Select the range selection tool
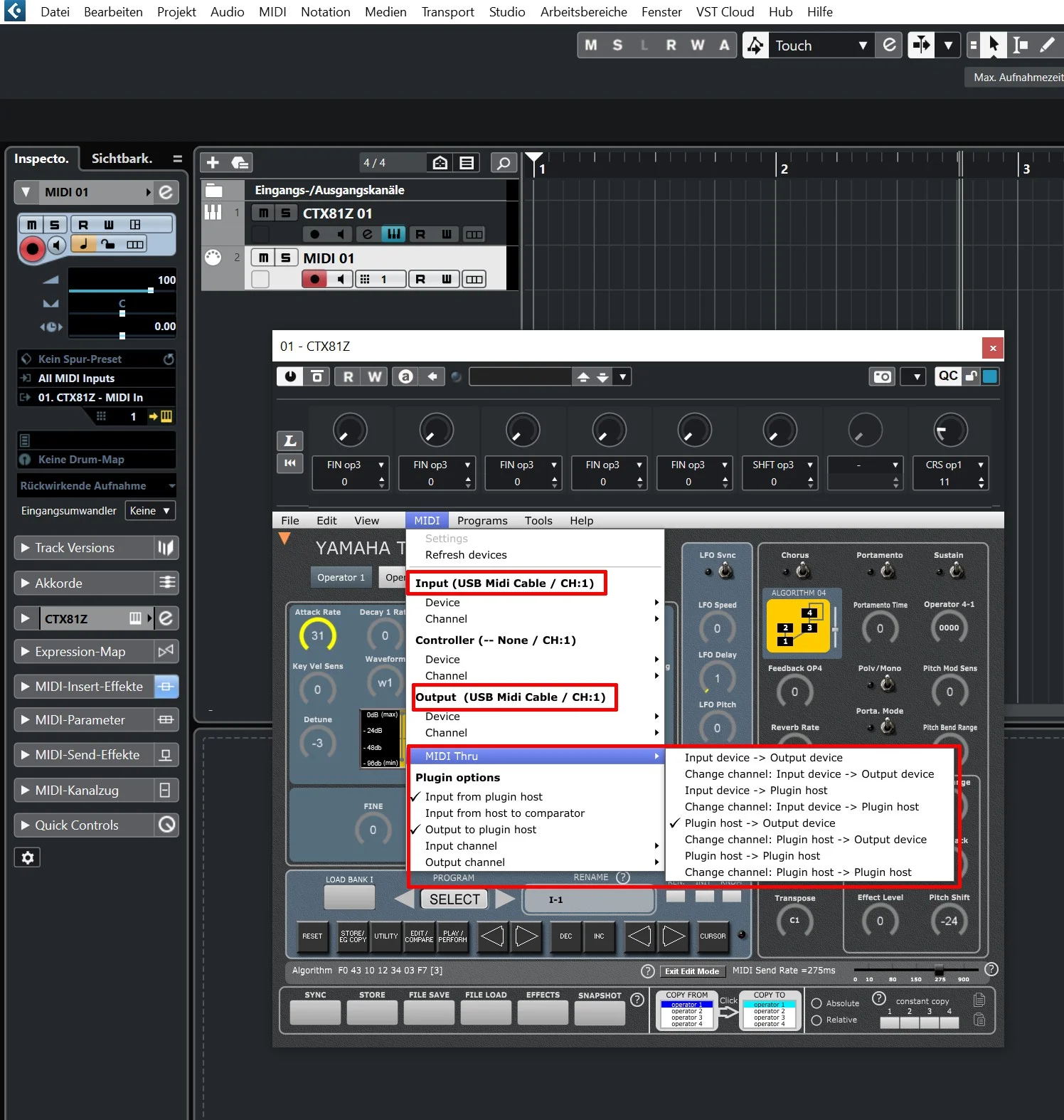Image resolution: width=1064 pixels, height=1120 pixels. click(x=1021, y=46)
